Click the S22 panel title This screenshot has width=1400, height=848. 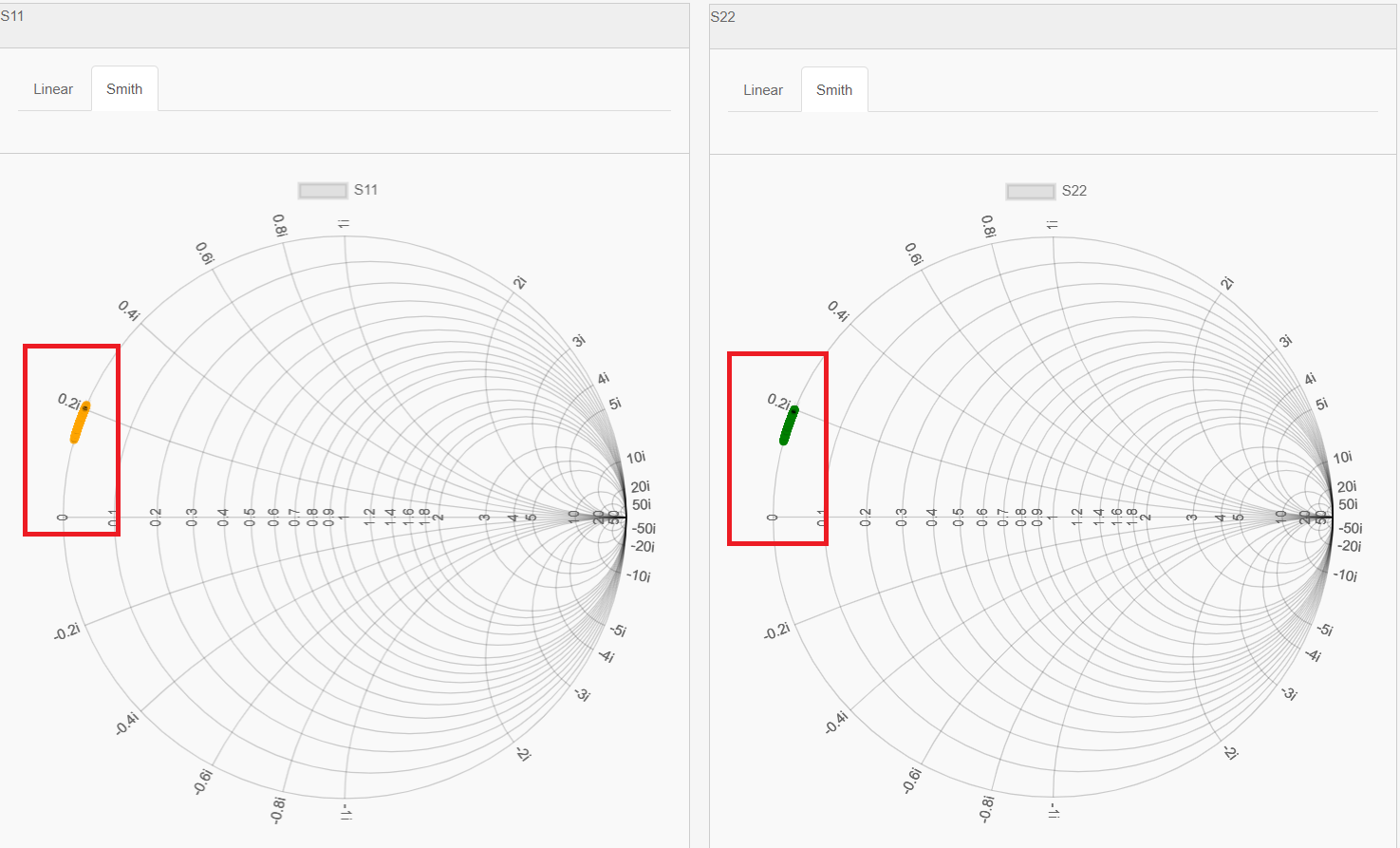coord(723,17)
